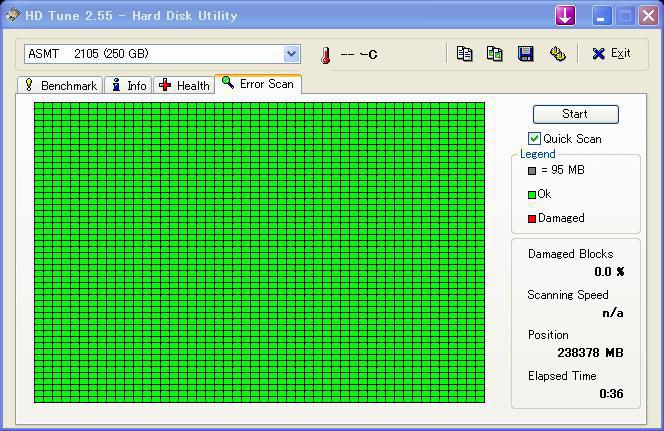Open the ASMT 2105 drive dropdown
Viewport: 664px width, 431px height.
coord(291,54)
